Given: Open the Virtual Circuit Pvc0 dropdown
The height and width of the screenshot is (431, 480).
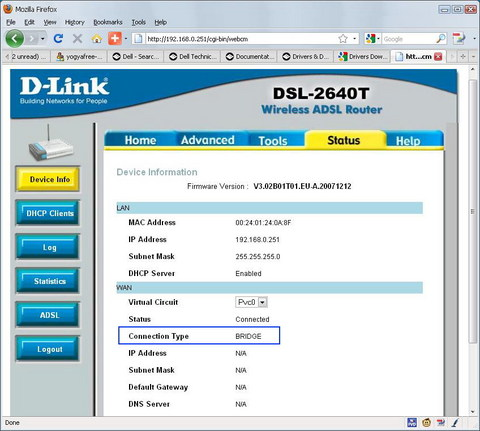Looking at the screenshot, I should [251, 302].
